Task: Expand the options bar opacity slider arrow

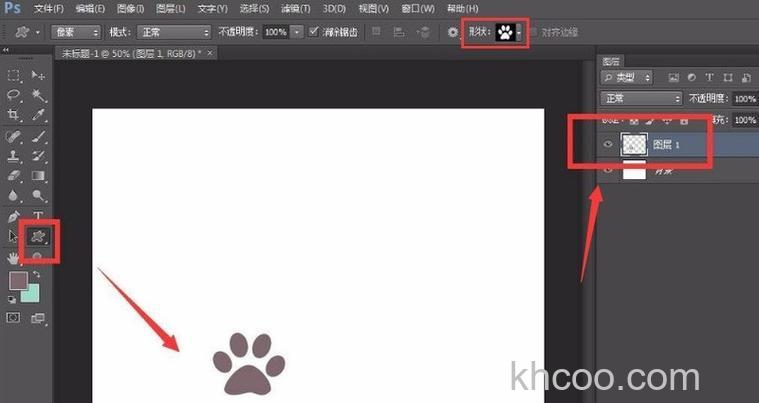Action: pos(297,32)
